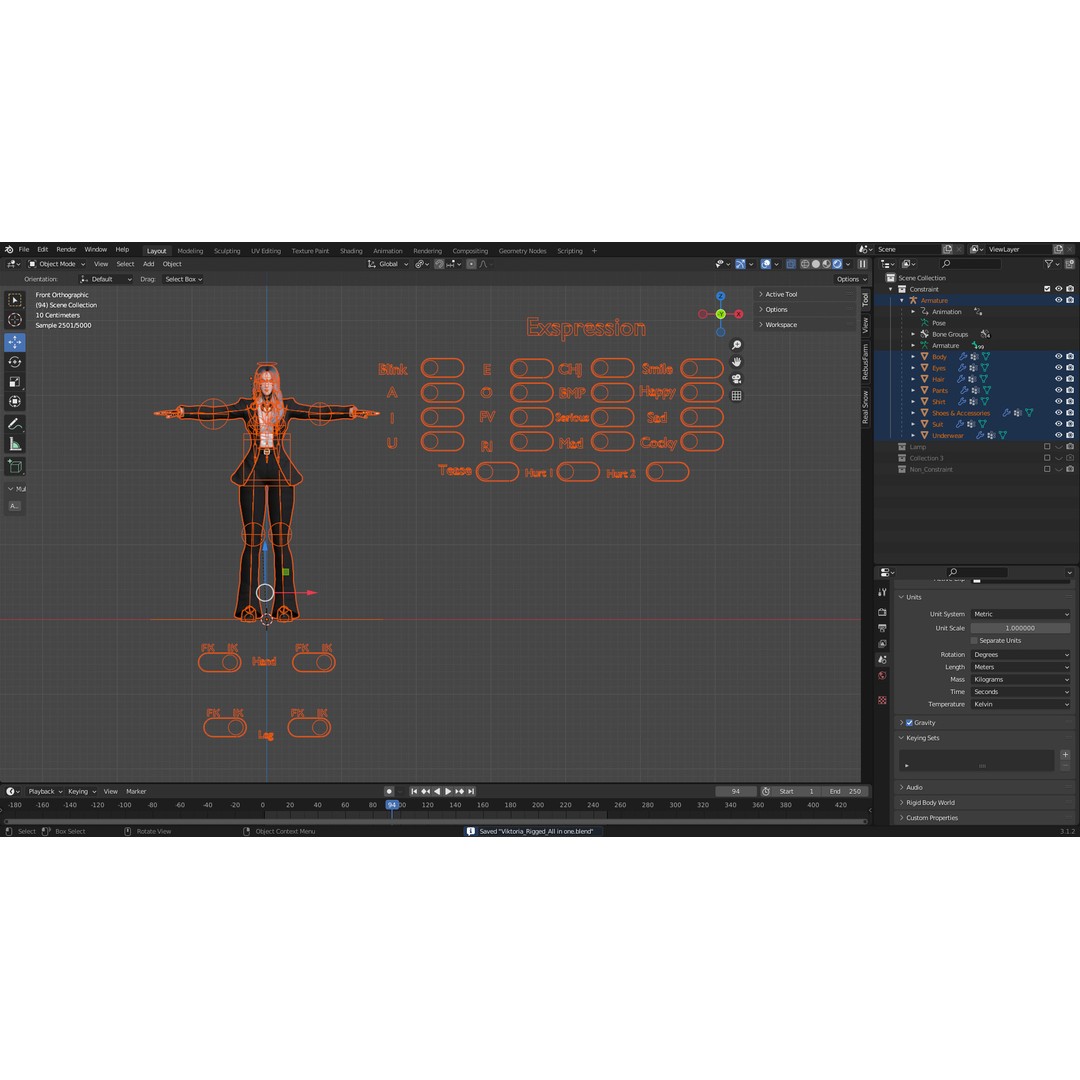The height and width of the screenshot is (1080, 1080).
Task: Hide the Hair object in viewport
Action: (x=1059, y=379)
